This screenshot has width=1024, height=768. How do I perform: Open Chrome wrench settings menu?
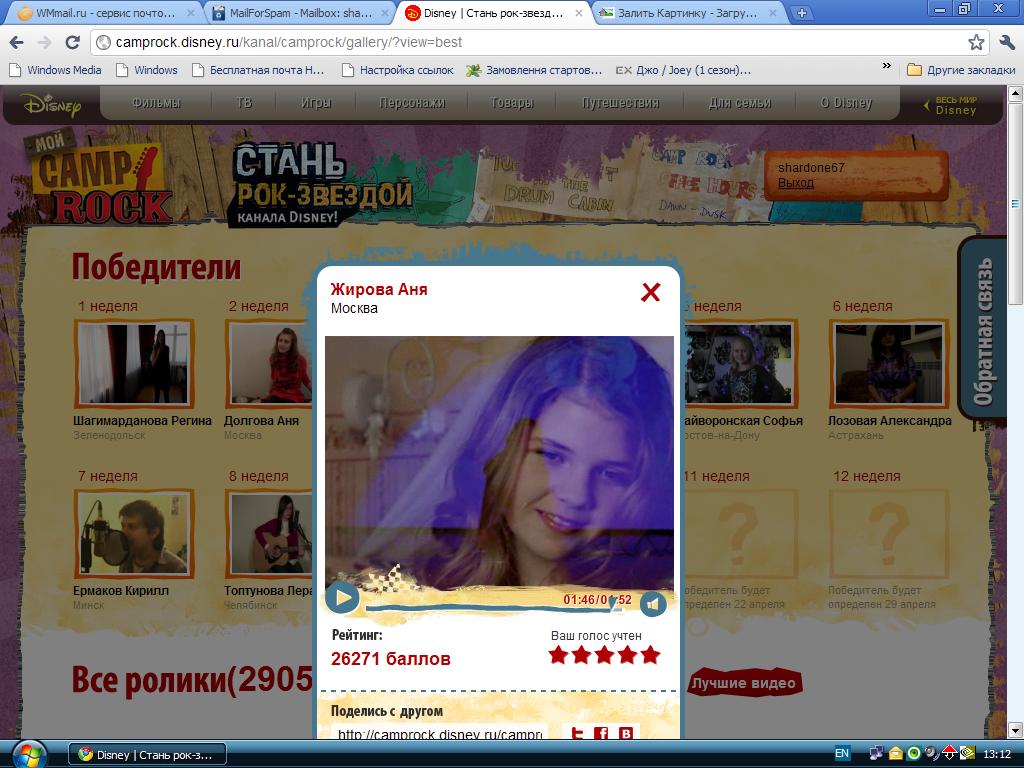1006,42
